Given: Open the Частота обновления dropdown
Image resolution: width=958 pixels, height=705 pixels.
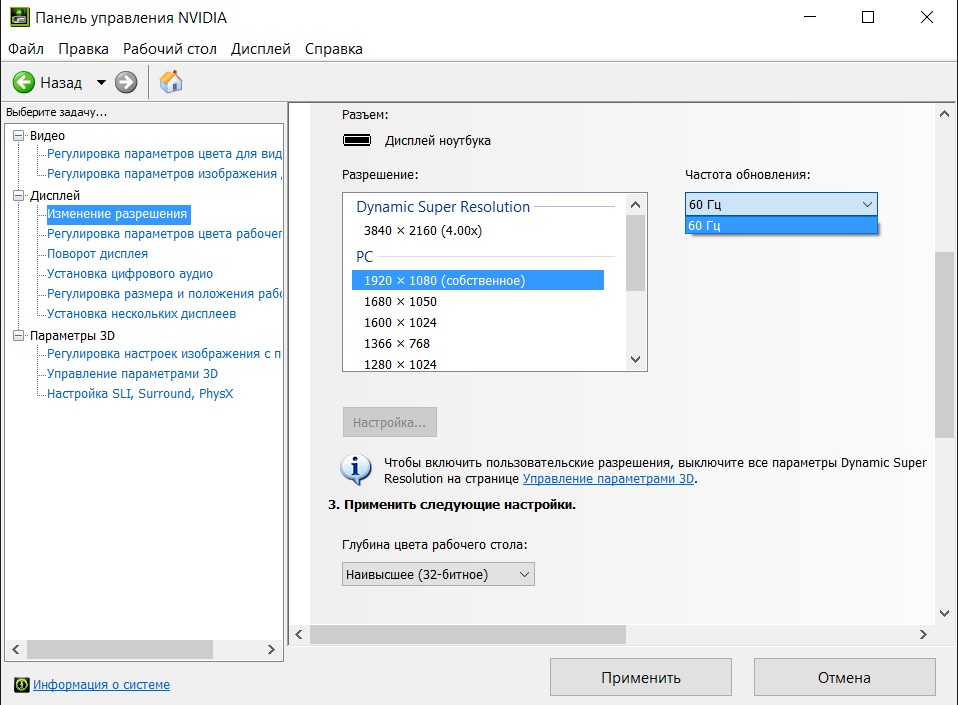Looking at the screenshot, I should point(781,204).
